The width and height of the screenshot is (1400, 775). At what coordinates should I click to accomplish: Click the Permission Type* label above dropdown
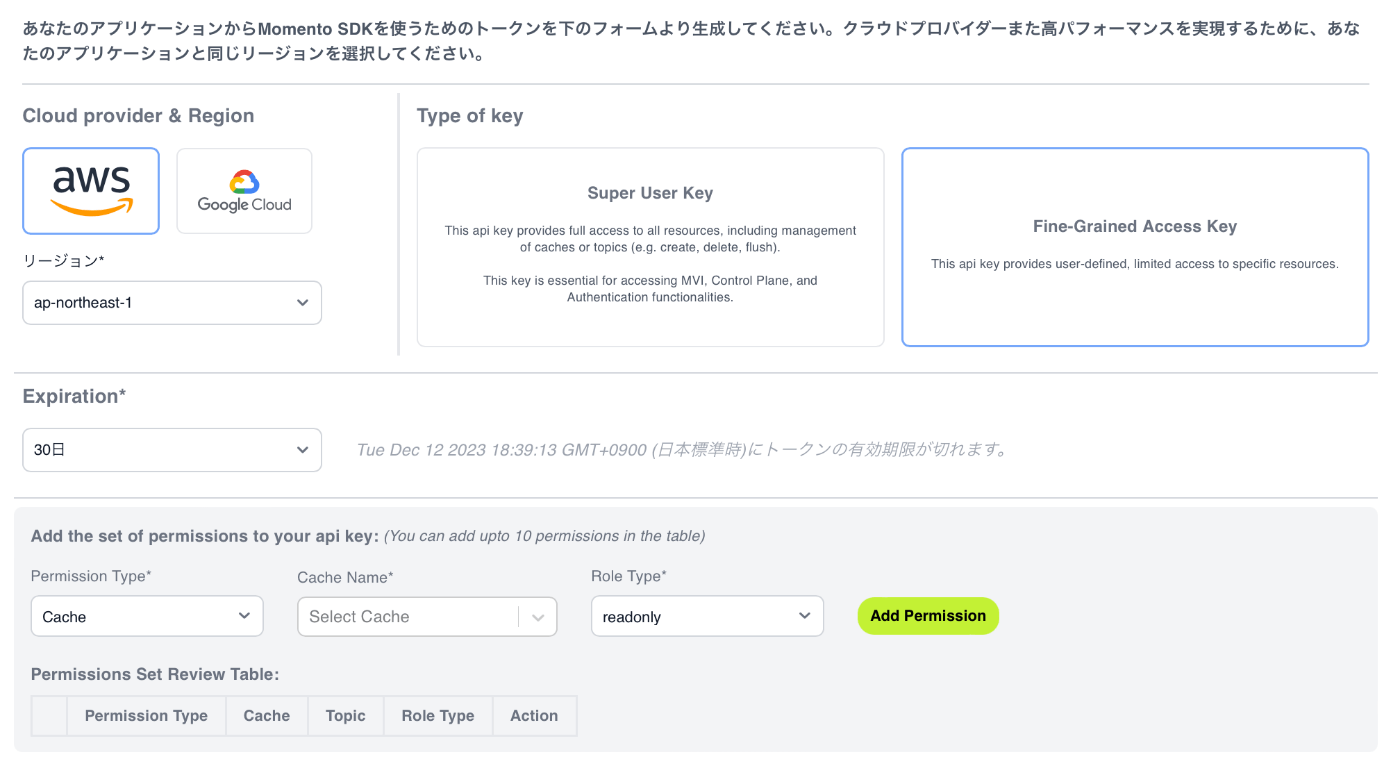coord(91,576)
